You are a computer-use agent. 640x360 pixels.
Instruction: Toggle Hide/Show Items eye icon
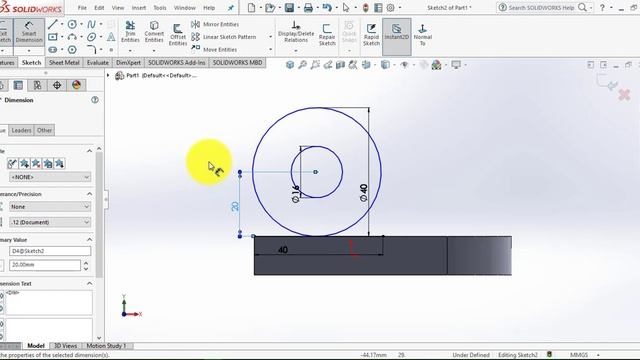404,65
